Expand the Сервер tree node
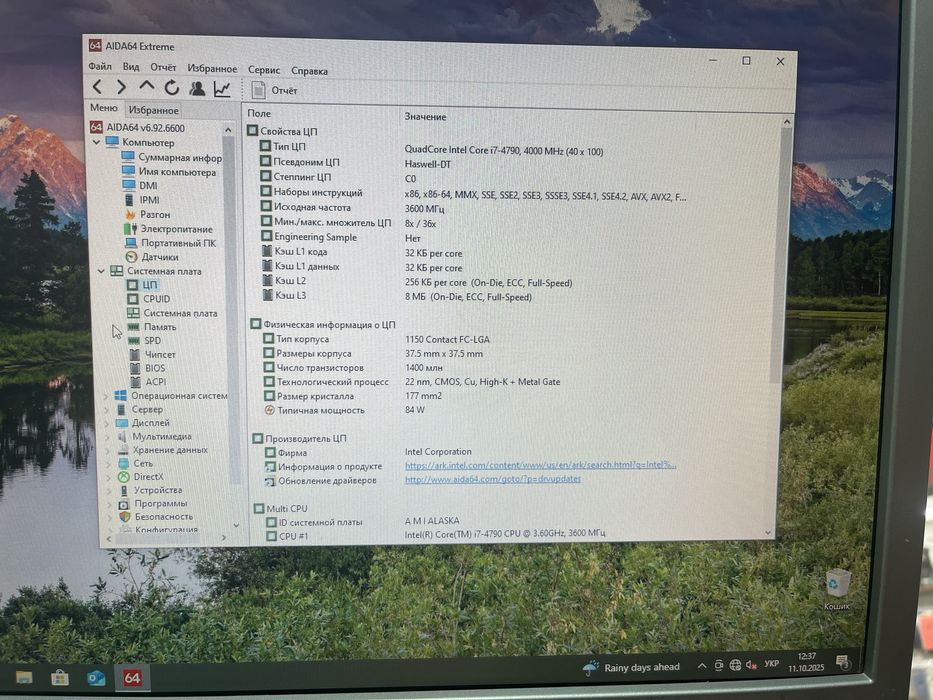Image resolution: width=933 pixels, height=700 pixels. [107, 410]
